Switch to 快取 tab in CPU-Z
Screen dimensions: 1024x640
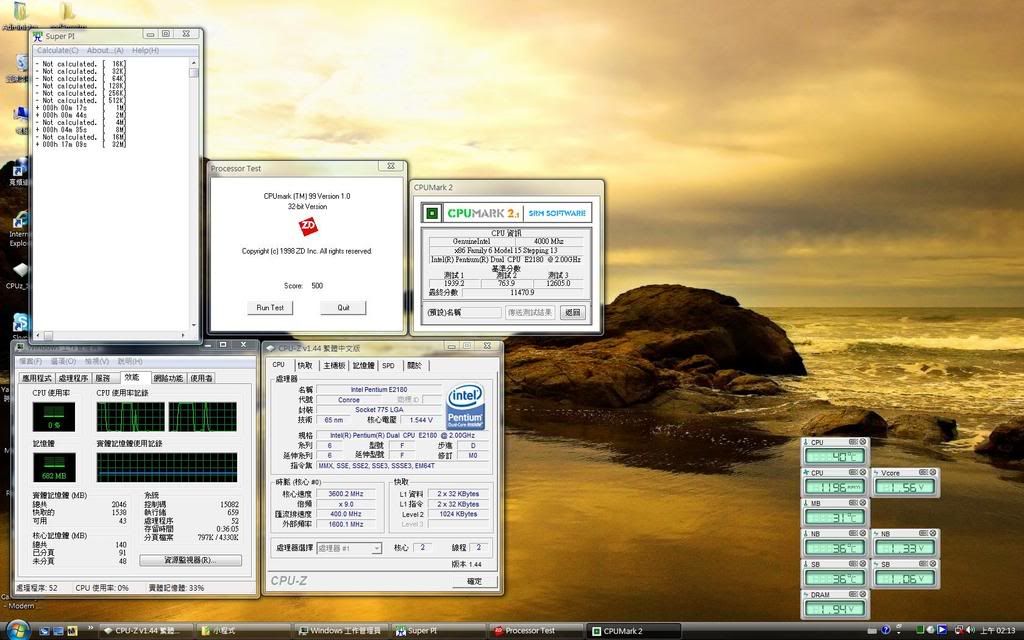[x=305, y=366]
